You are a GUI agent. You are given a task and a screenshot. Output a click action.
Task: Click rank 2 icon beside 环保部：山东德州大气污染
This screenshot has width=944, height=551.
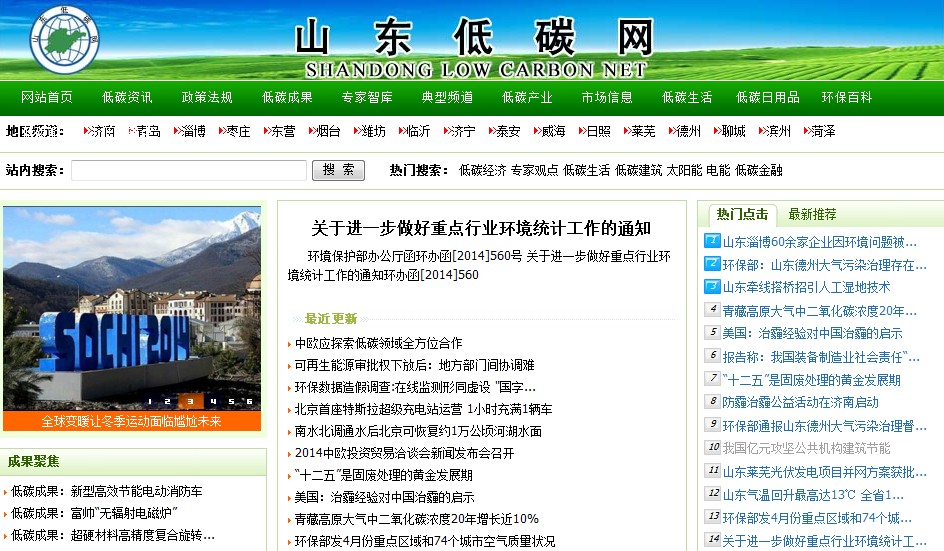pyautogui.click(x=712, y=265)
